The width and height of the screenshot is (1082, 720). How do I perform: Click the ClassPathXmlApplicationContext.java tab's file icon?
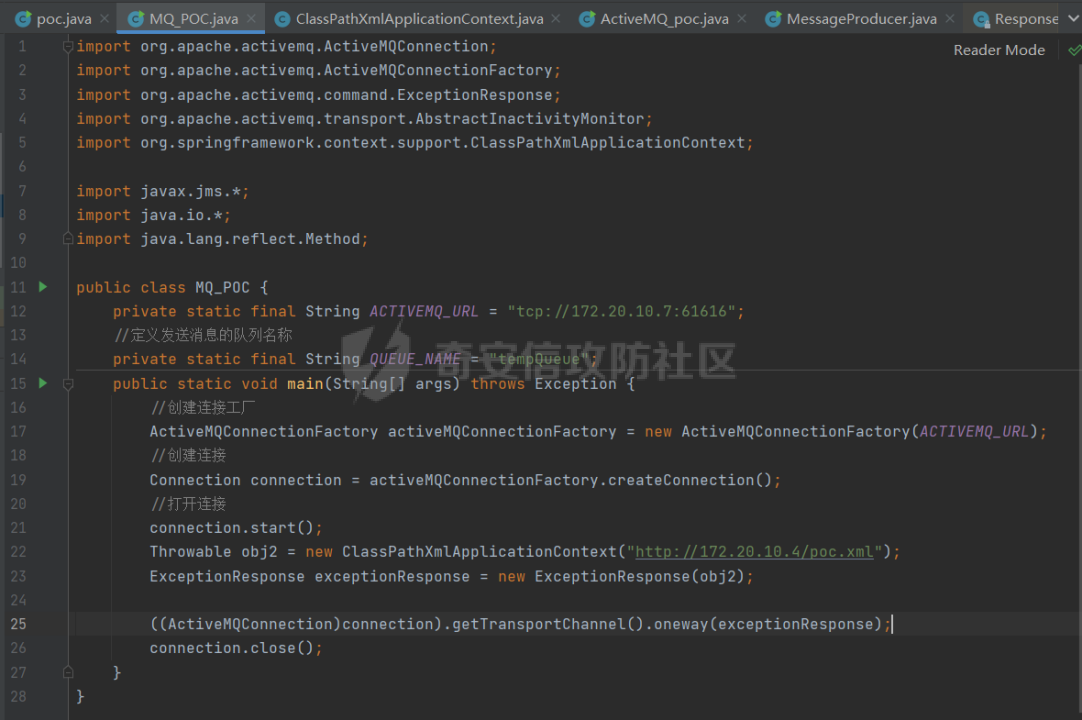[x=282, y=19]
